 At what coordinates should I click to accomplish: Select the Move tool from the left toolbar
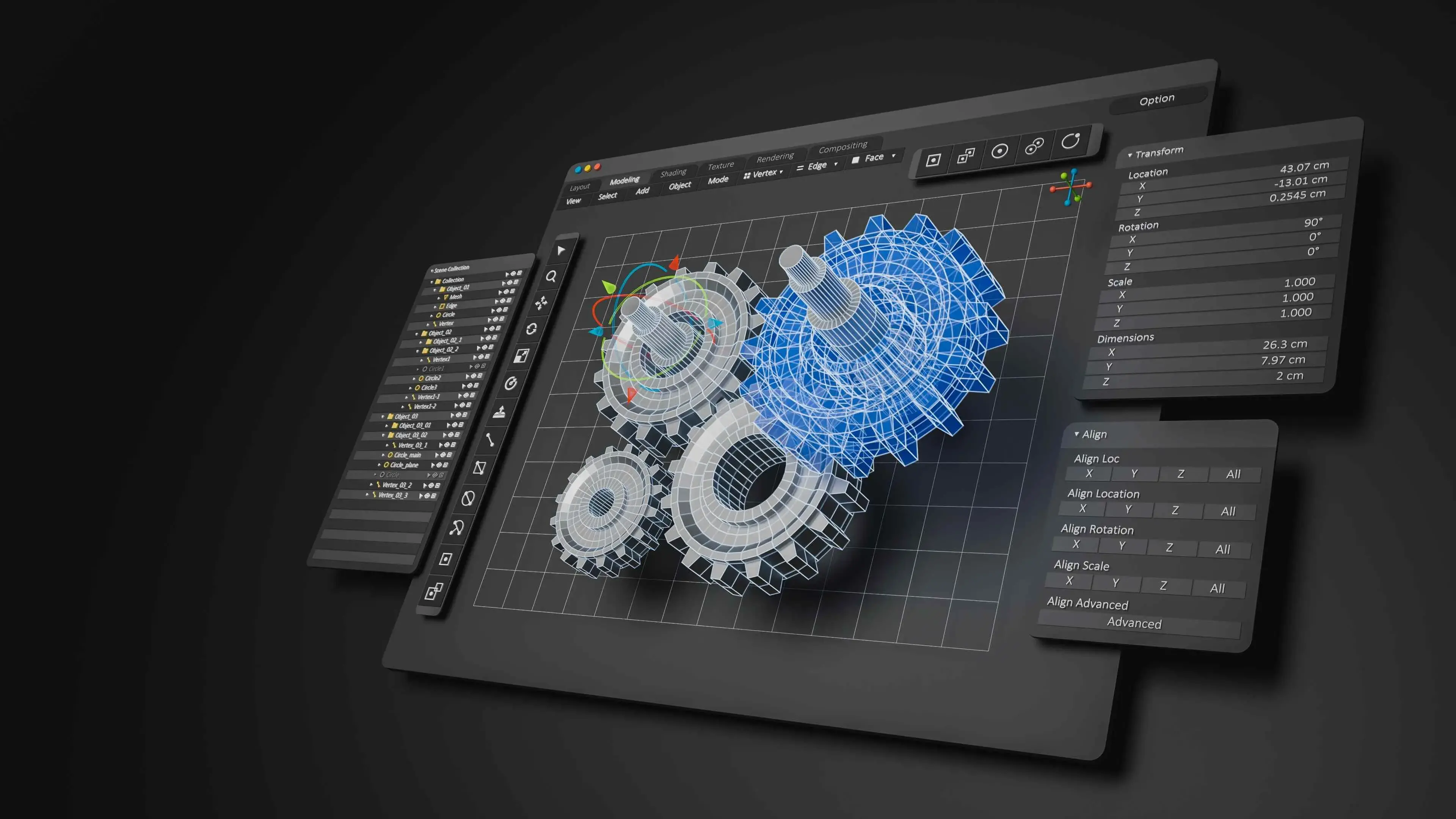541,303
